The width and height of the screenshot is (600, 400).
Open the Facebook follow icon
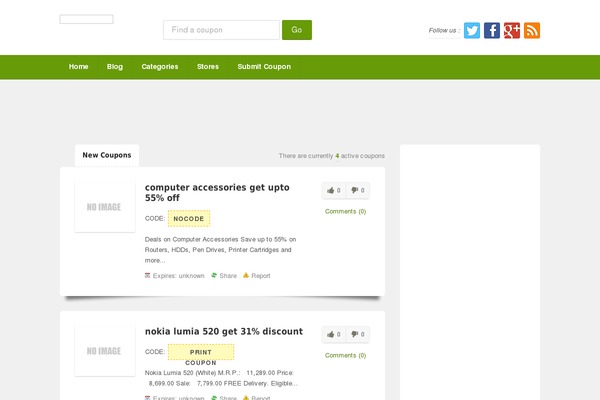492,30
